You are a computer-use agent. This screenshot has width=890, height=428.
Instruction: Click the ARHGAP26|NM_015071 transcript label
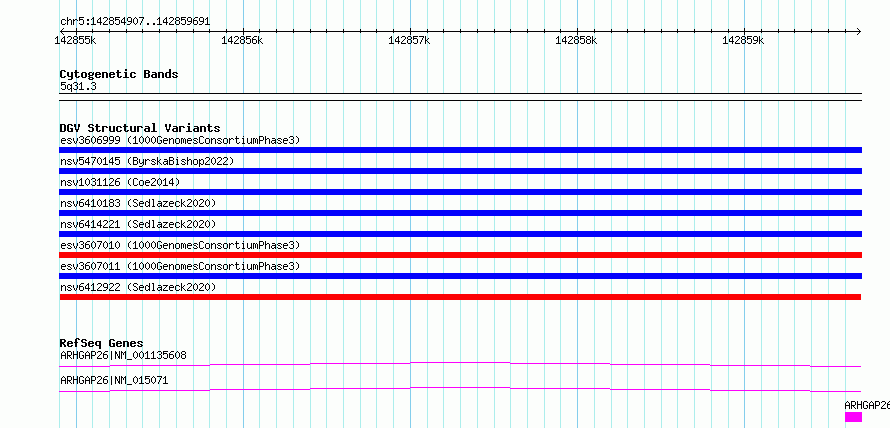114,380
